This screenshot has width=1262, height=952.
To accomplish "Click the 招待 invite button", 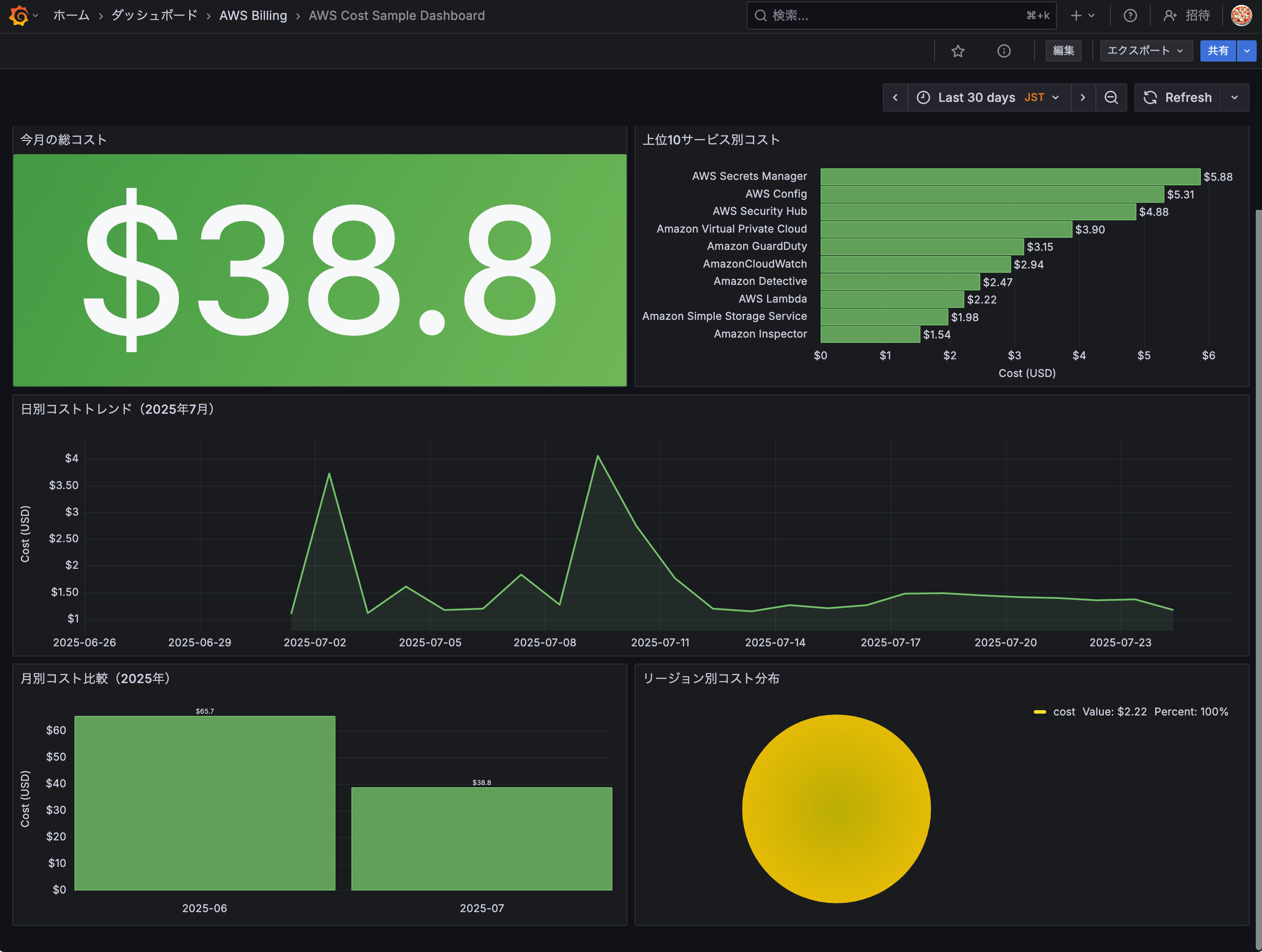I will coord(1187,16).
